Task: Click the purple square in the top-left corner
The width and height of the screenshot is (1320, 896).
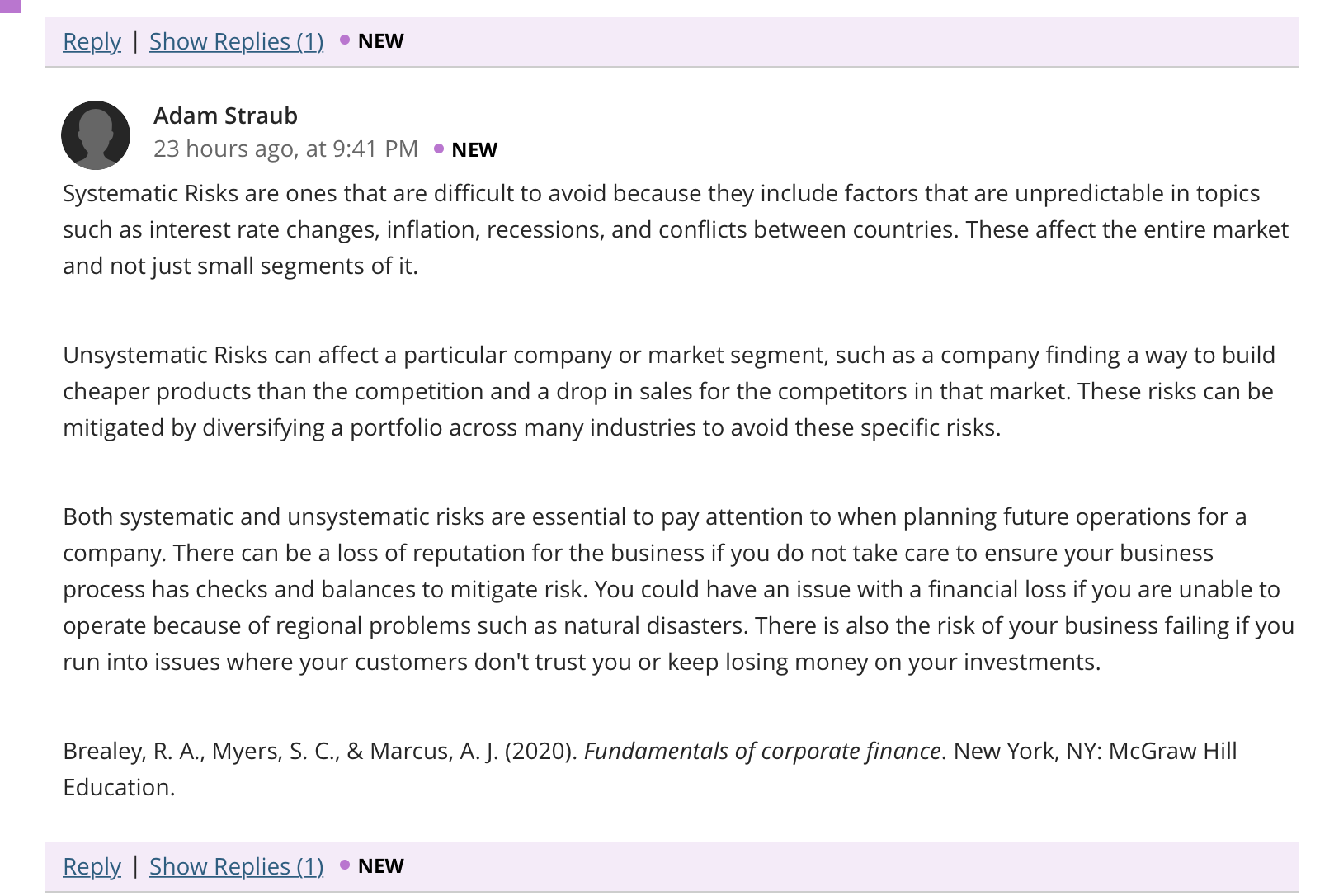Action: (x=11, y=6)
